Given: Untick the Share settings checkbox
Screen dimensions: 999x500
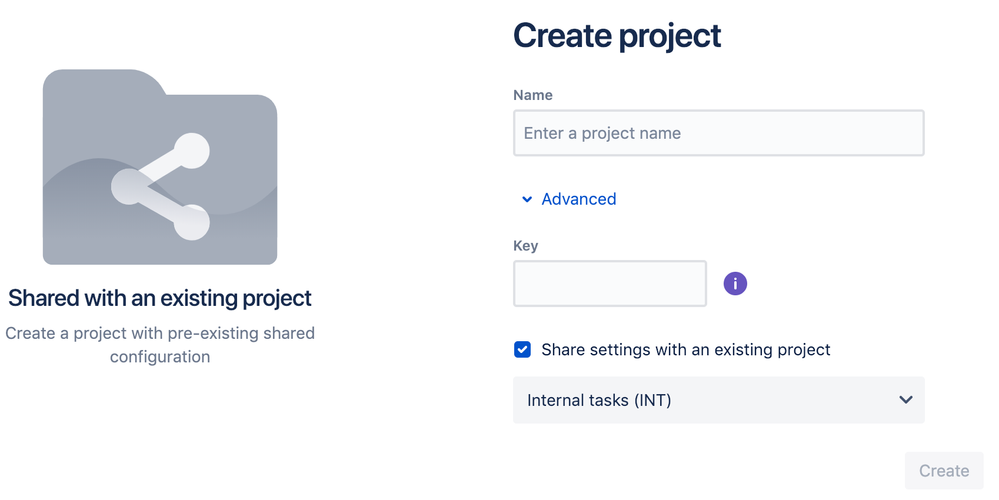Looking at the screenshot, I should [x=522, y=350].
